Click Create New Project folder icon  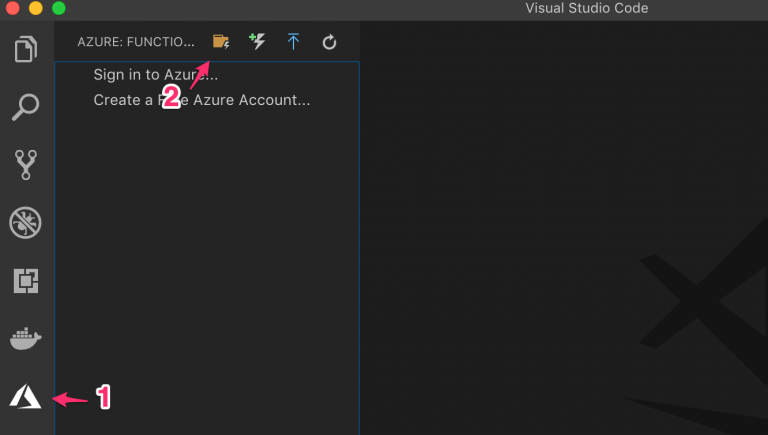click(x=221, y=42)
